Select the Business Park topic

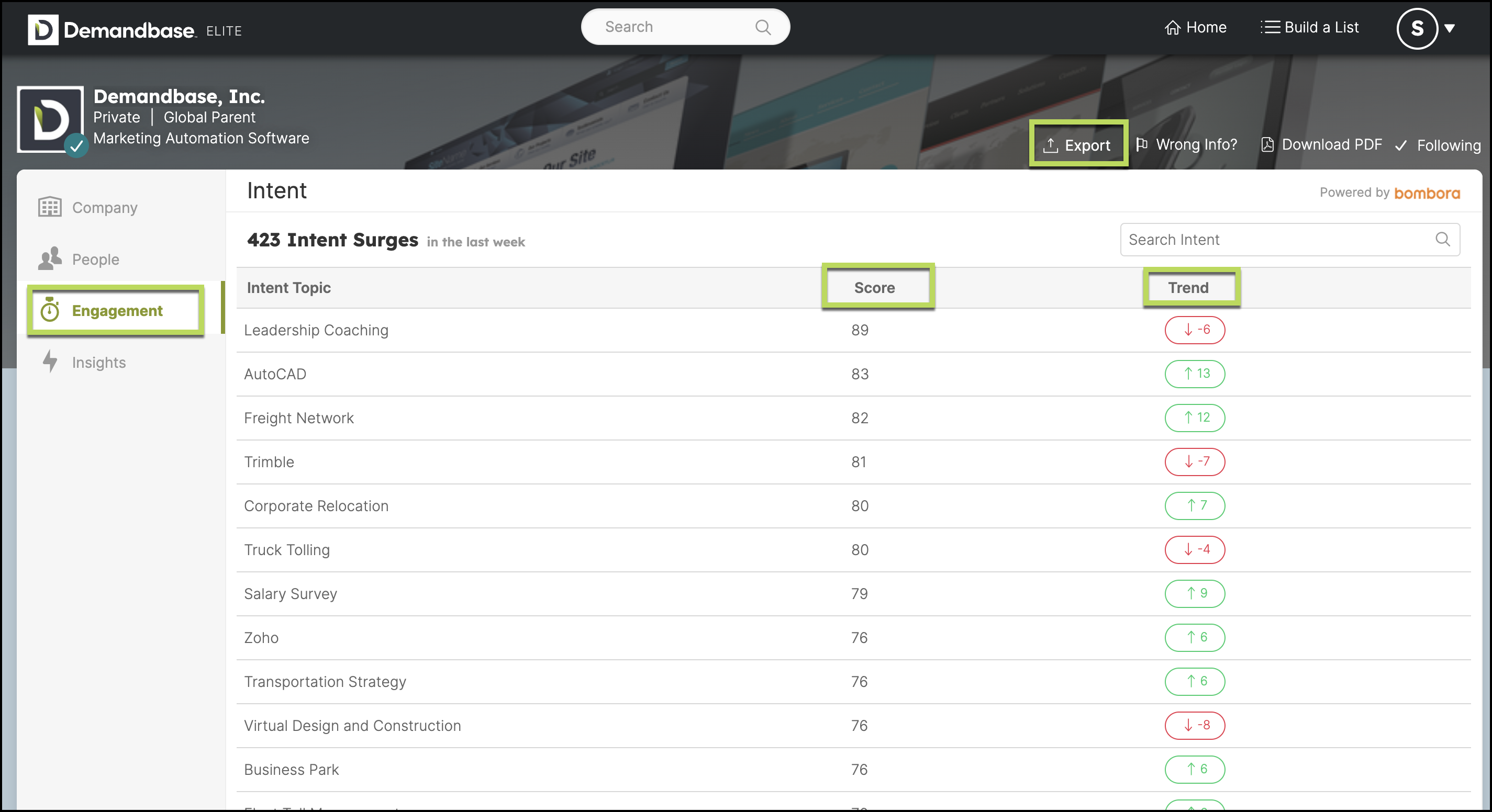[292, 770]
